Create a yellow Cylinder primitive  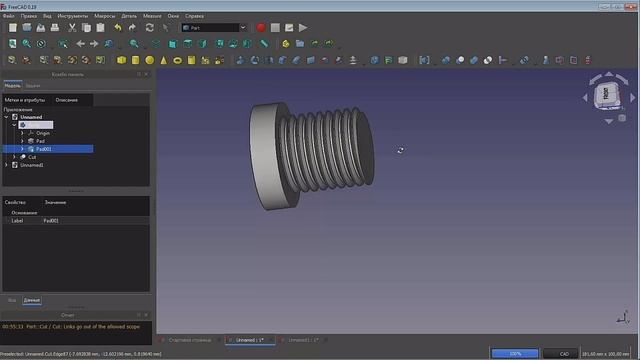point(136,60)
